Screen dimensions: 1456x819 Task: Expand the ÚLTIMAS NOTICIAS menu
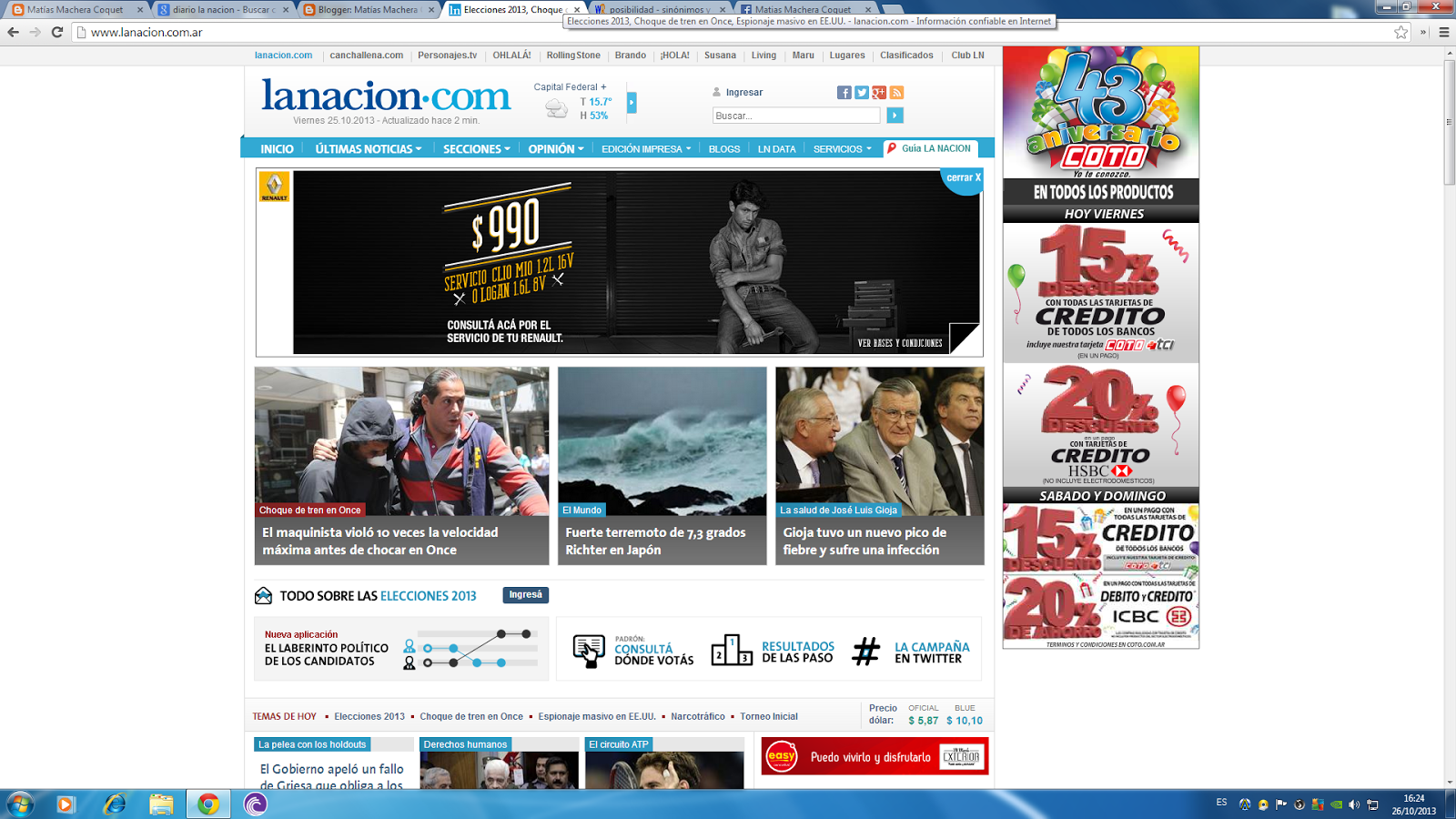(x=369, y=149)
